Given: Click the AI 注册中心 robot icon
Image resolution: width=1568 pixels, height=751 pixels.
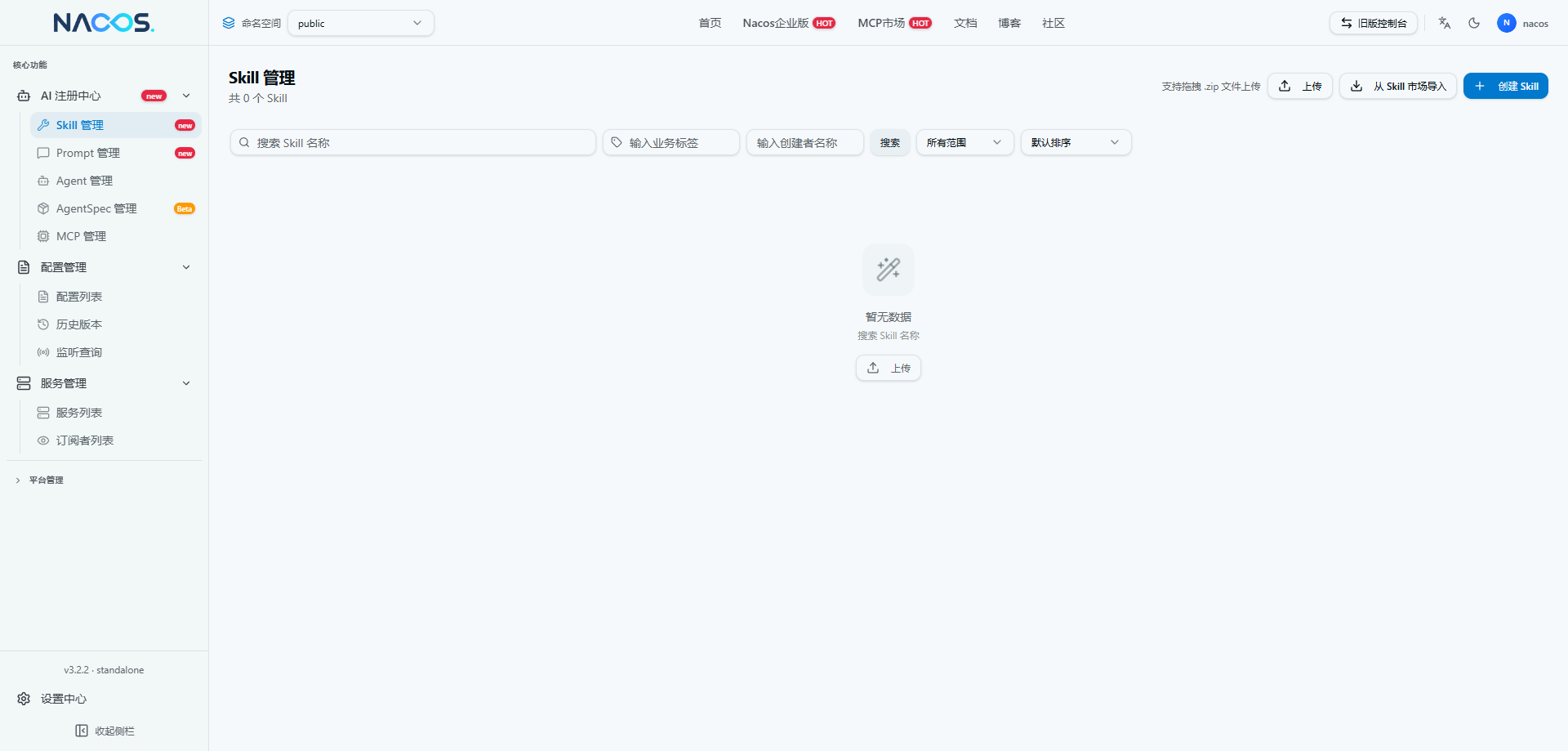Looking at the screenshot, I should click(24, 96).
